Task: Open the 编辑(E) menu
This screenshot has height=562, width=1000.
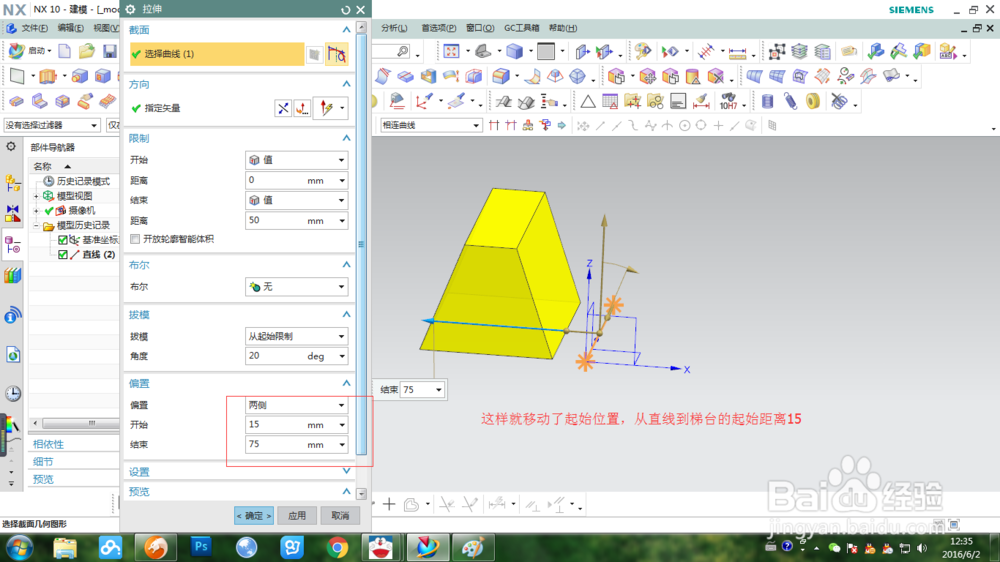Action: click(x=70, y=28)
